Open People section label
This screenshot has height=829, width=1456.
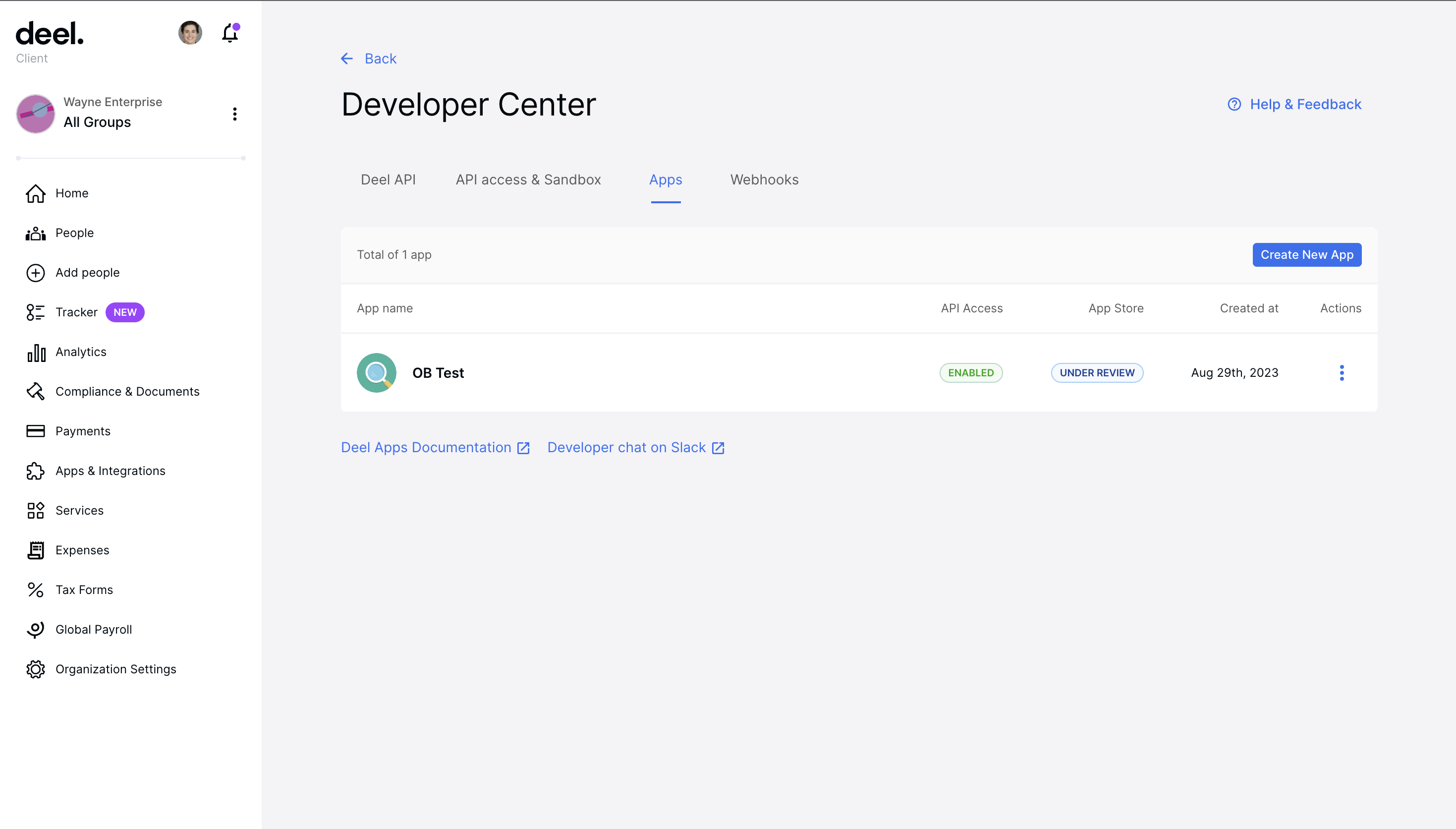pos(74,233)
